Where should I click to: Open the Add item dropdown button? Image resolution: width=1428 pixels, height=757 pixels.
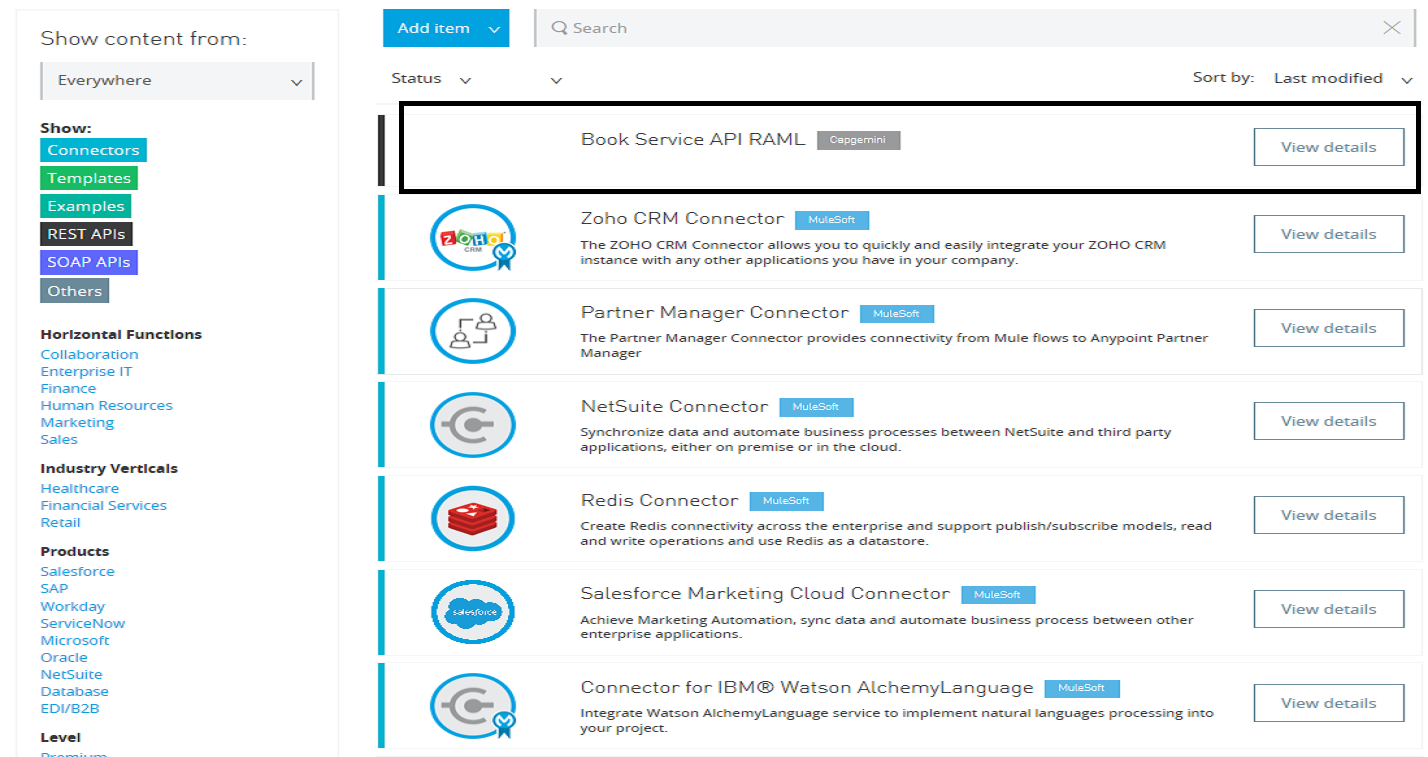[x=445, y=28]
